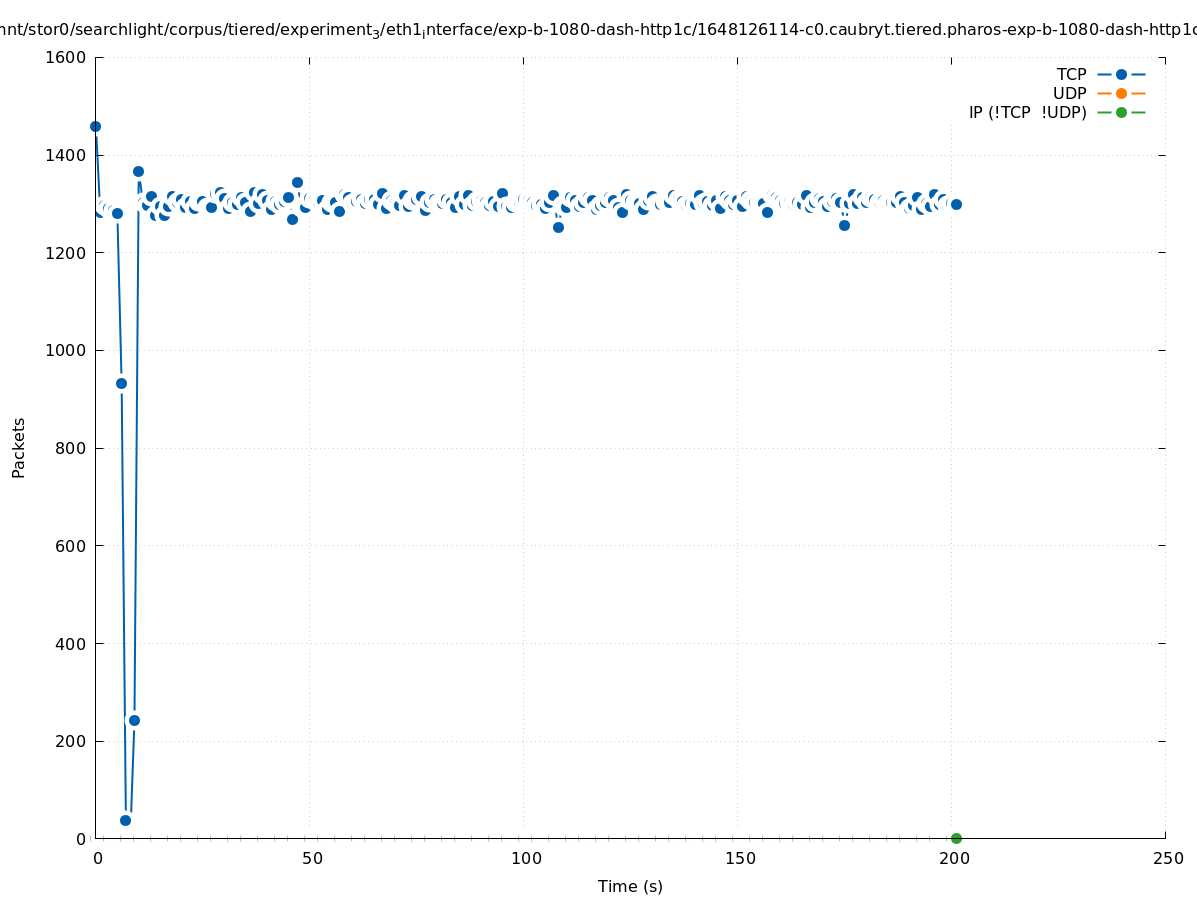The image size is (1197, 900).
Task: Select the TCP data point near 930 packets
Action: point(121,383)
